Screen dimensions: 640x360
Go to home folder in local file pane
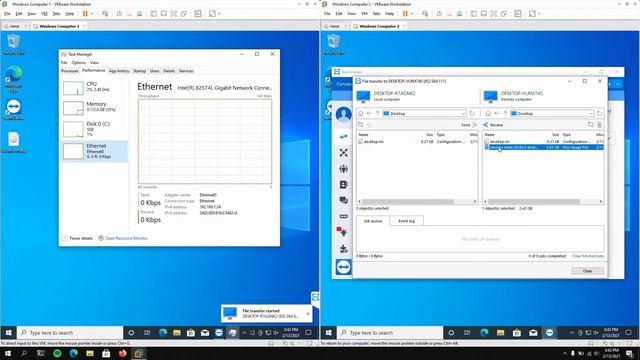(360, 113)
